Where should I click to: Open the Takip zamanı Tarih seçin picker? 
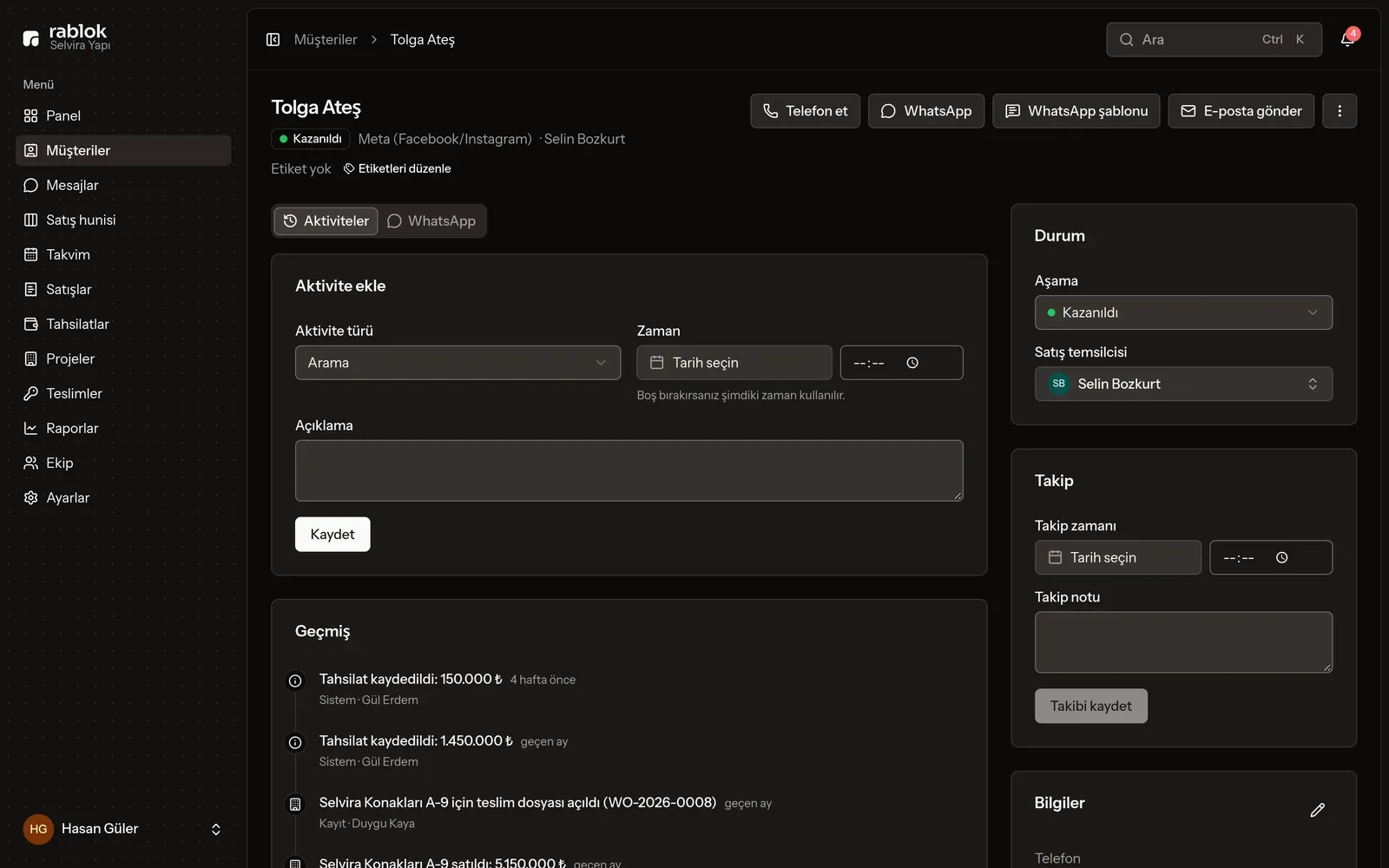[x=1118, y=557]
